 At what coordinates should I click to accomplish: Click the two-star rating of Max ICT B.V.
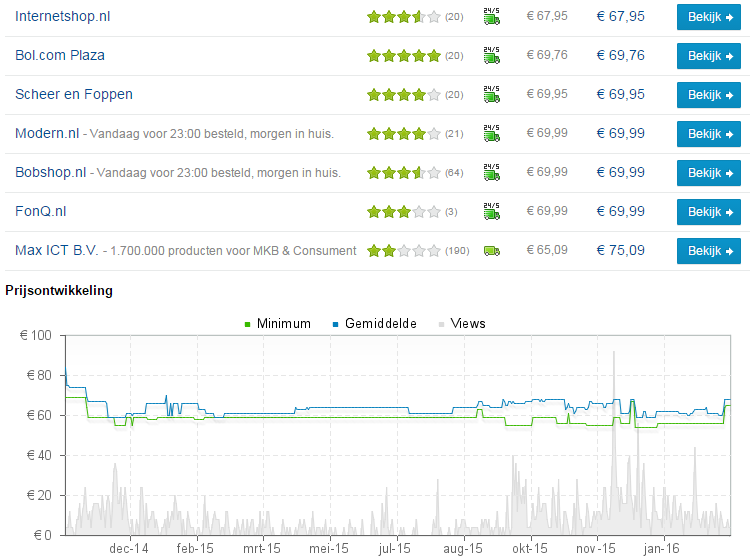coord(404,251)
